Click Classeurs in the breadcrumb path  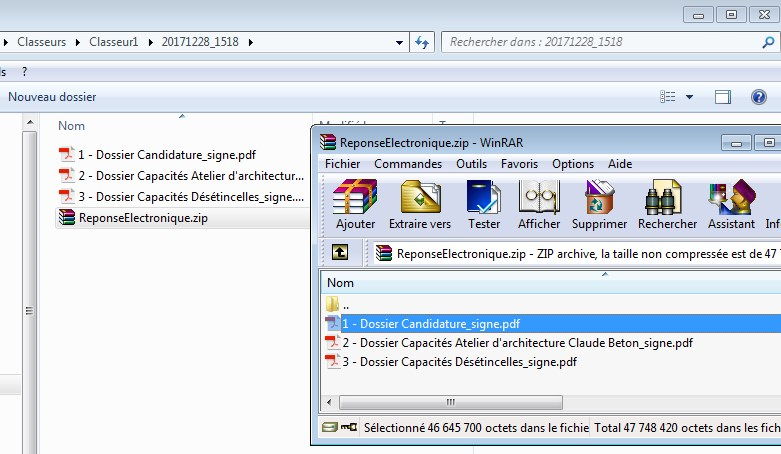[x=41, y=42]
